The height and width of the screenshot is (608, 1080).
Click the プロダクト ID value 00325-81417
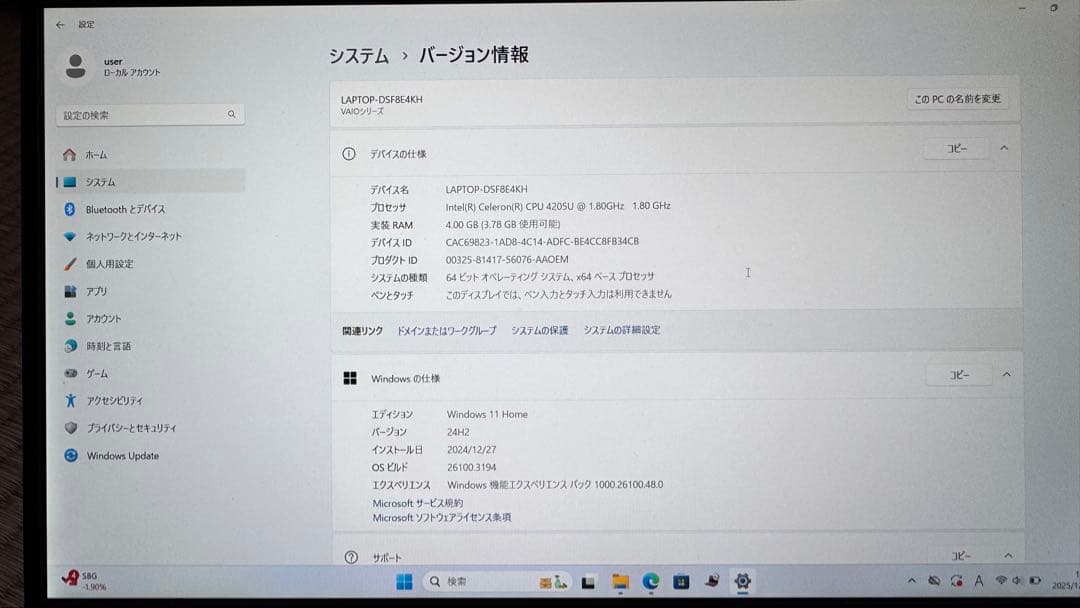point(506,260)
